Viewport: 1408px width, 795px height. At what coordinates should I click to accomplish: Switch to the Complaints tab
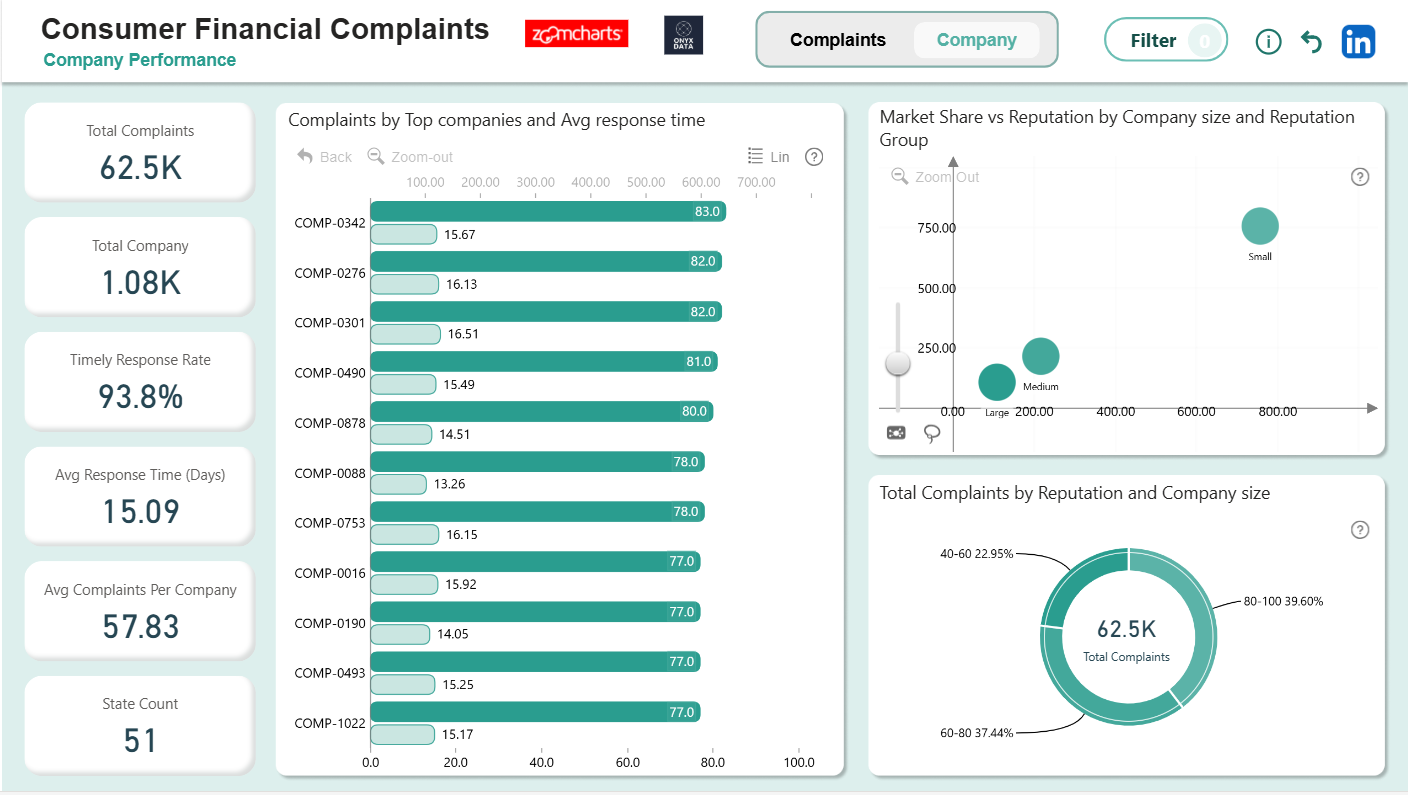(837, 40)
